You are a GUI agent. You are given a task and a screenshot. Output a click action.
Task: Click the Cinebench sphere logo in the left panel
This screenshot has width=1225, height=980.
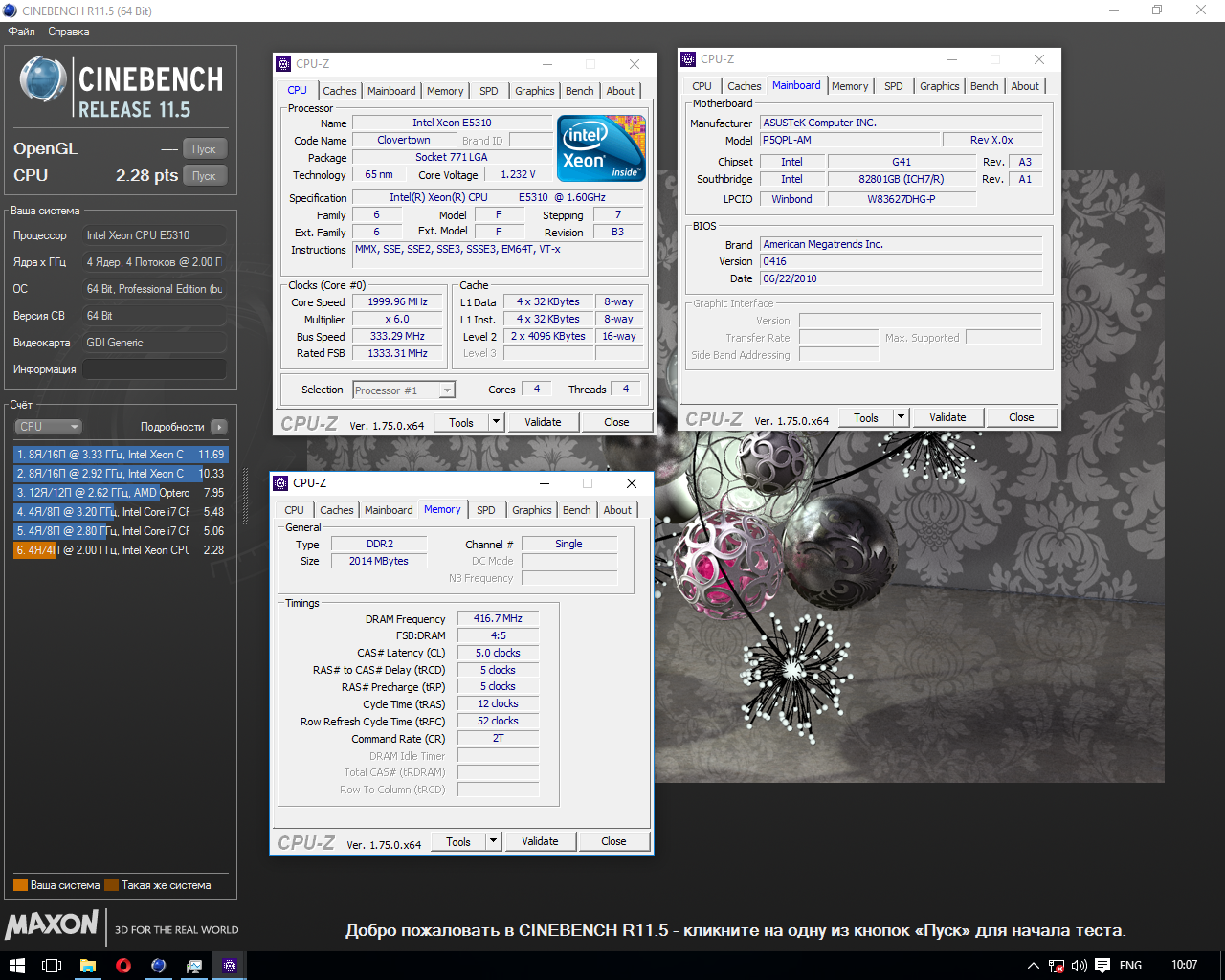(43, 78)
